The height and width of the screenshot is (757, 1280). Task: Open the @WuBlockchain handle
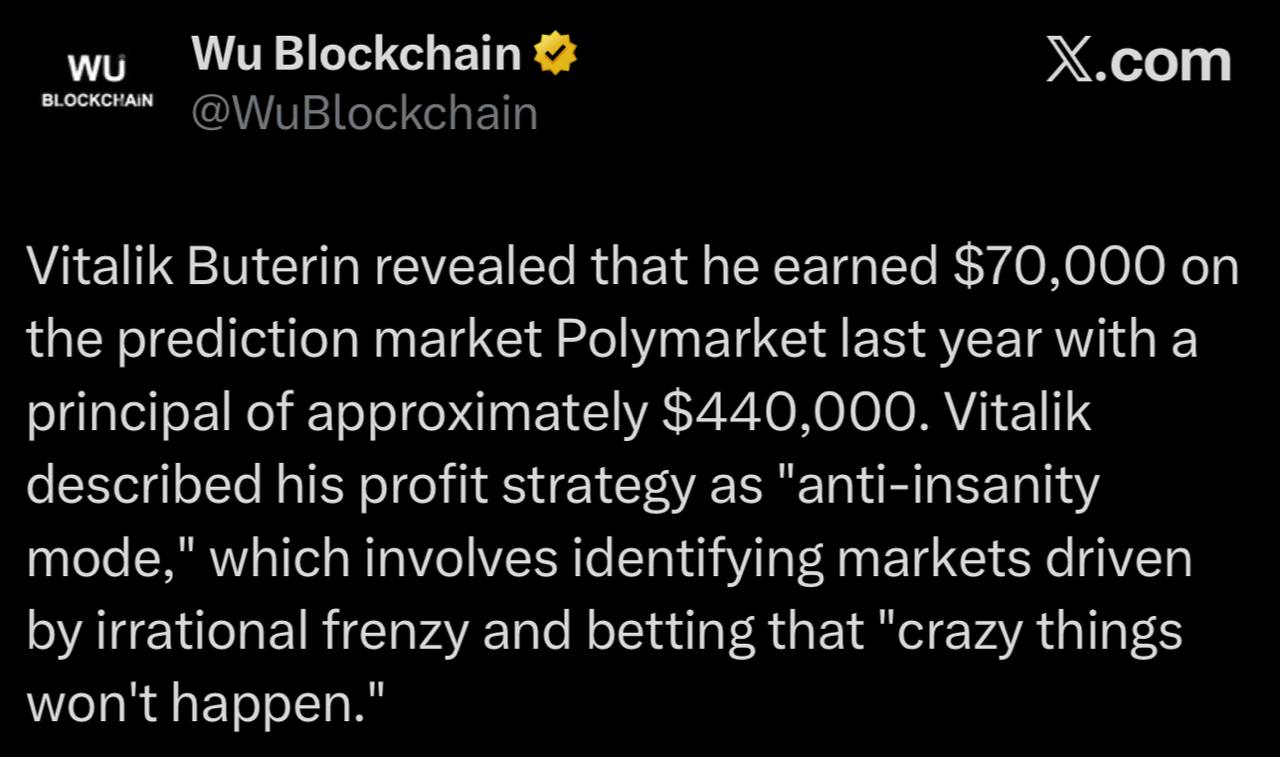coord(364,113)
